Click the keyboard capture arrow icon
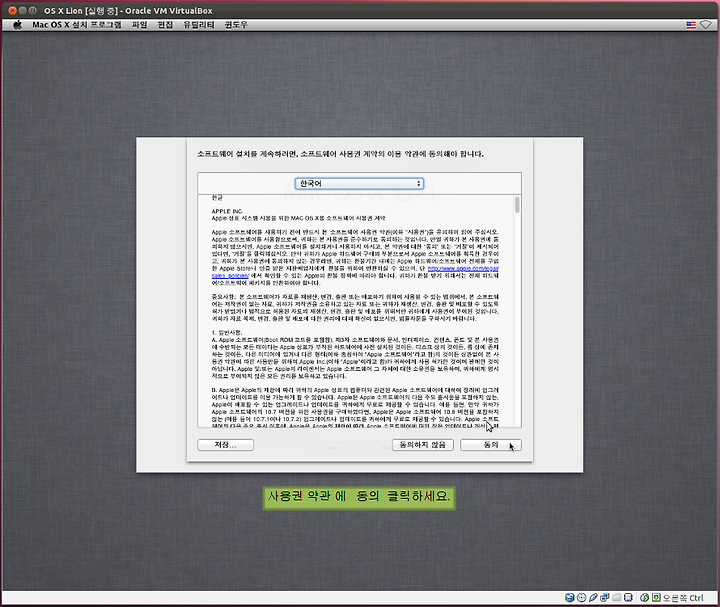The height and width of the screenshot is (607, 720). [x=656, y=597]
